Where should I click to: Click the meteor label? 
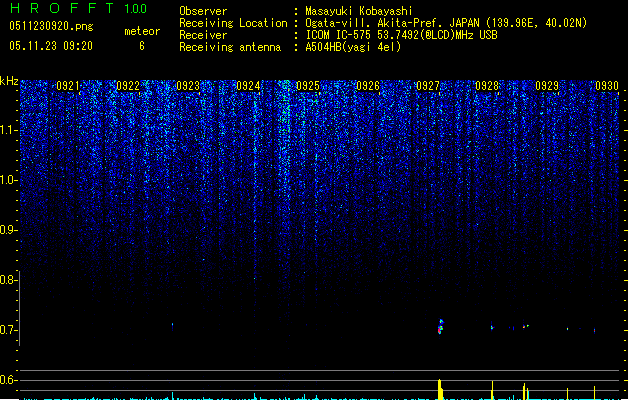pos(142,31)
